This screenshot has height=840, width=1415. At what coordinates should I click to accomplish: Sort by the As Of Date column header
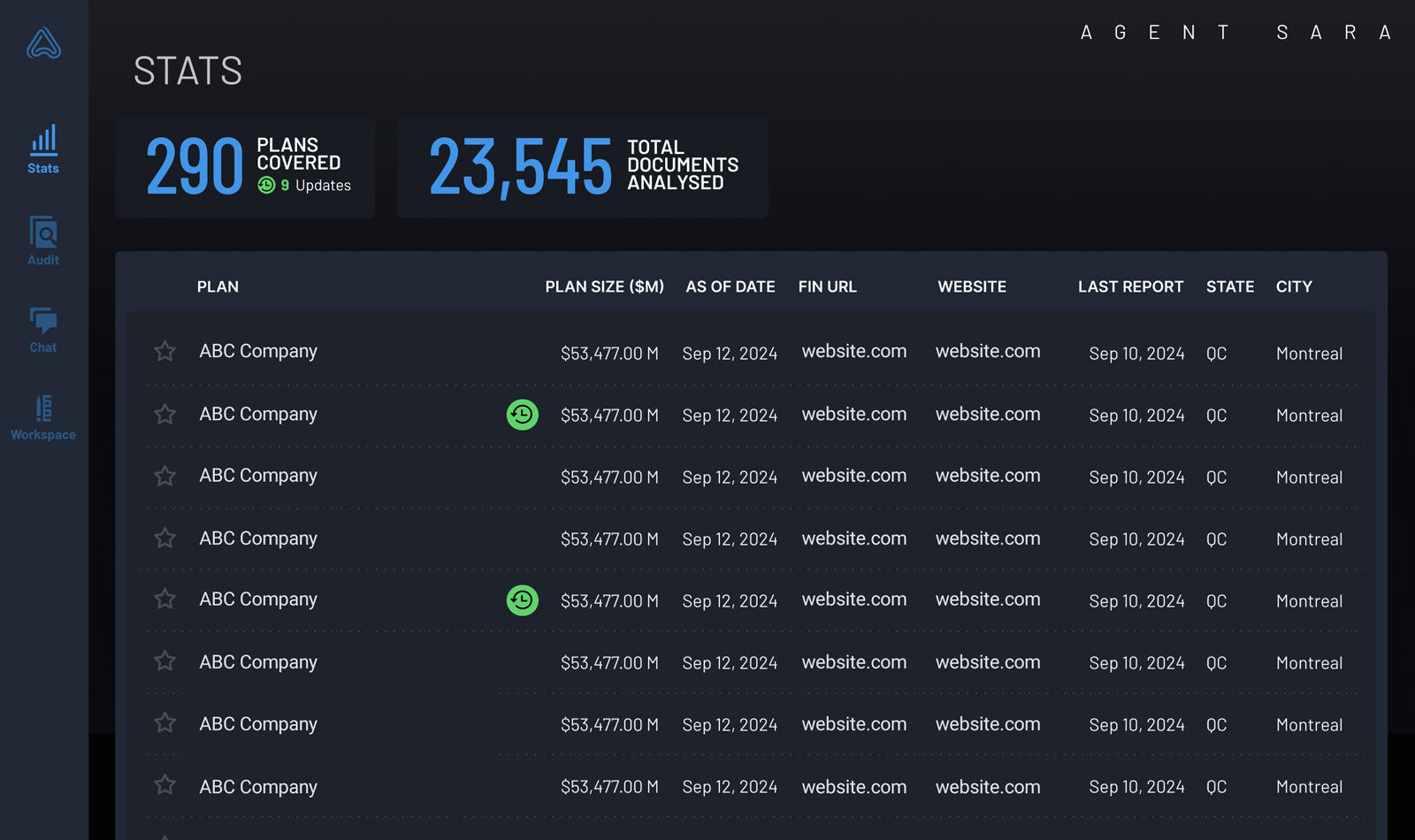[730, 286]
